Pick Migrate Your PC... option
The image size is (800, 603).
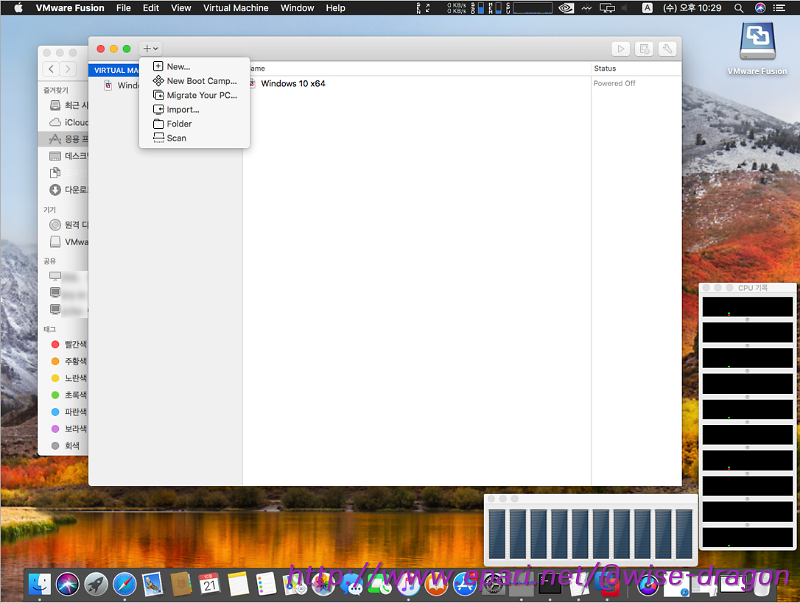(194, 95)
